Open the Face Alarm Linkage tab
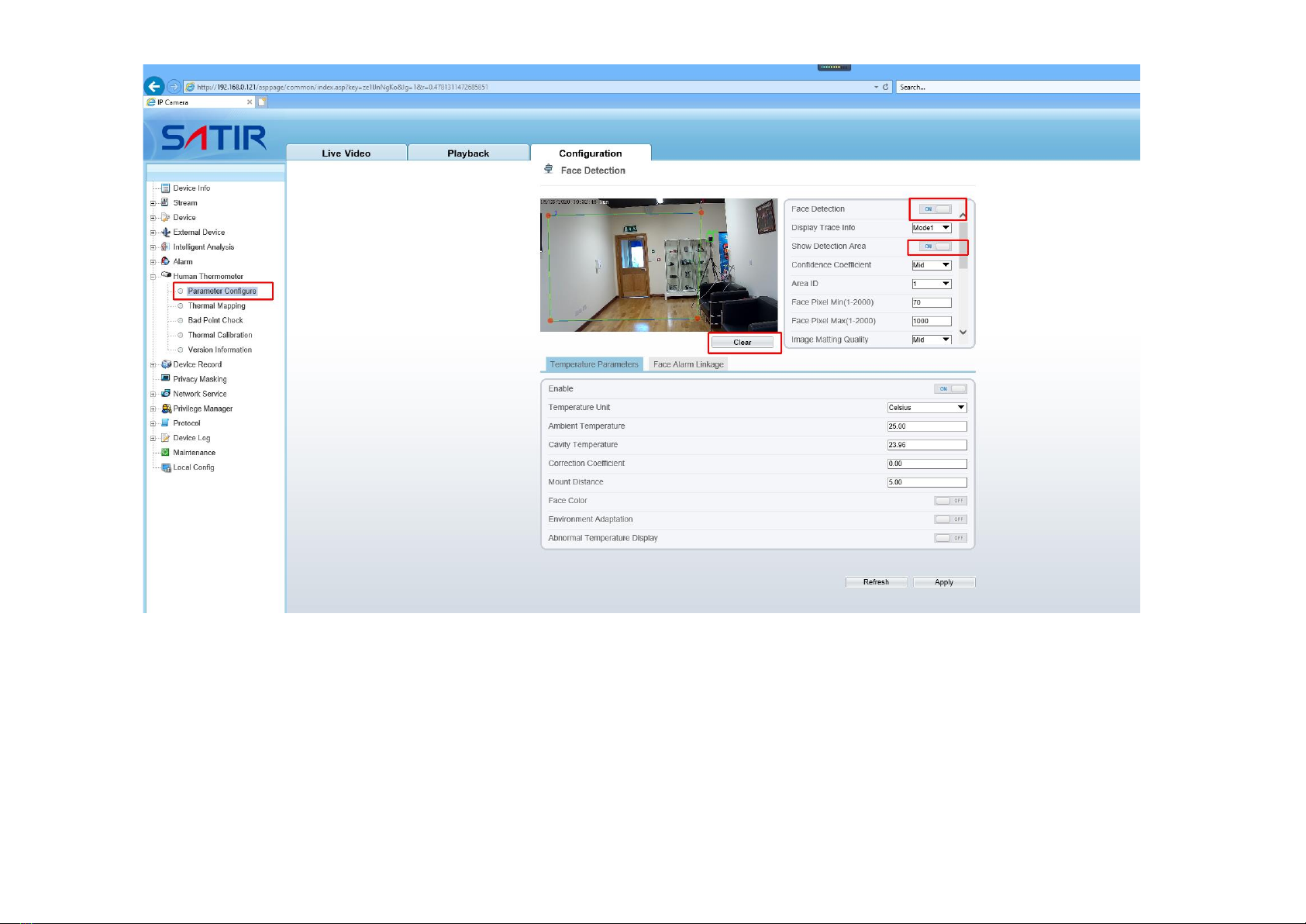Viewport: 1306px width, 924px height. coord(688,364)
